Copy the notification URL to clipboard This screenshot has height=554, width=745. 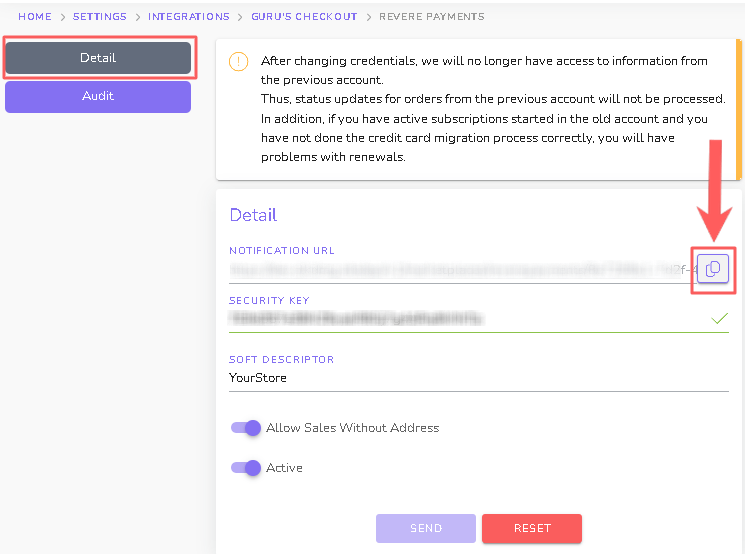pyautogui.click(x=713, y=269)
